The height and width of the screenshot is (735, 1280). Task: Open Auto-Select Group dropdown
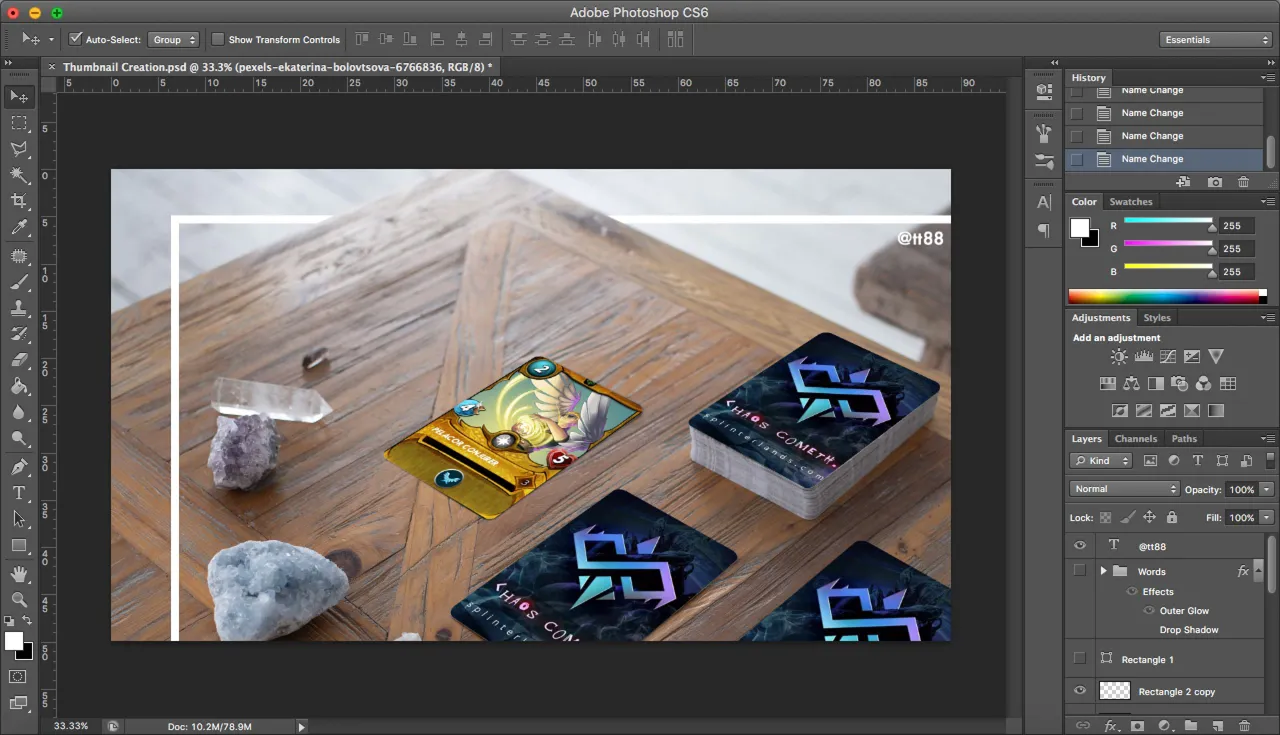(x=174, y=39)
